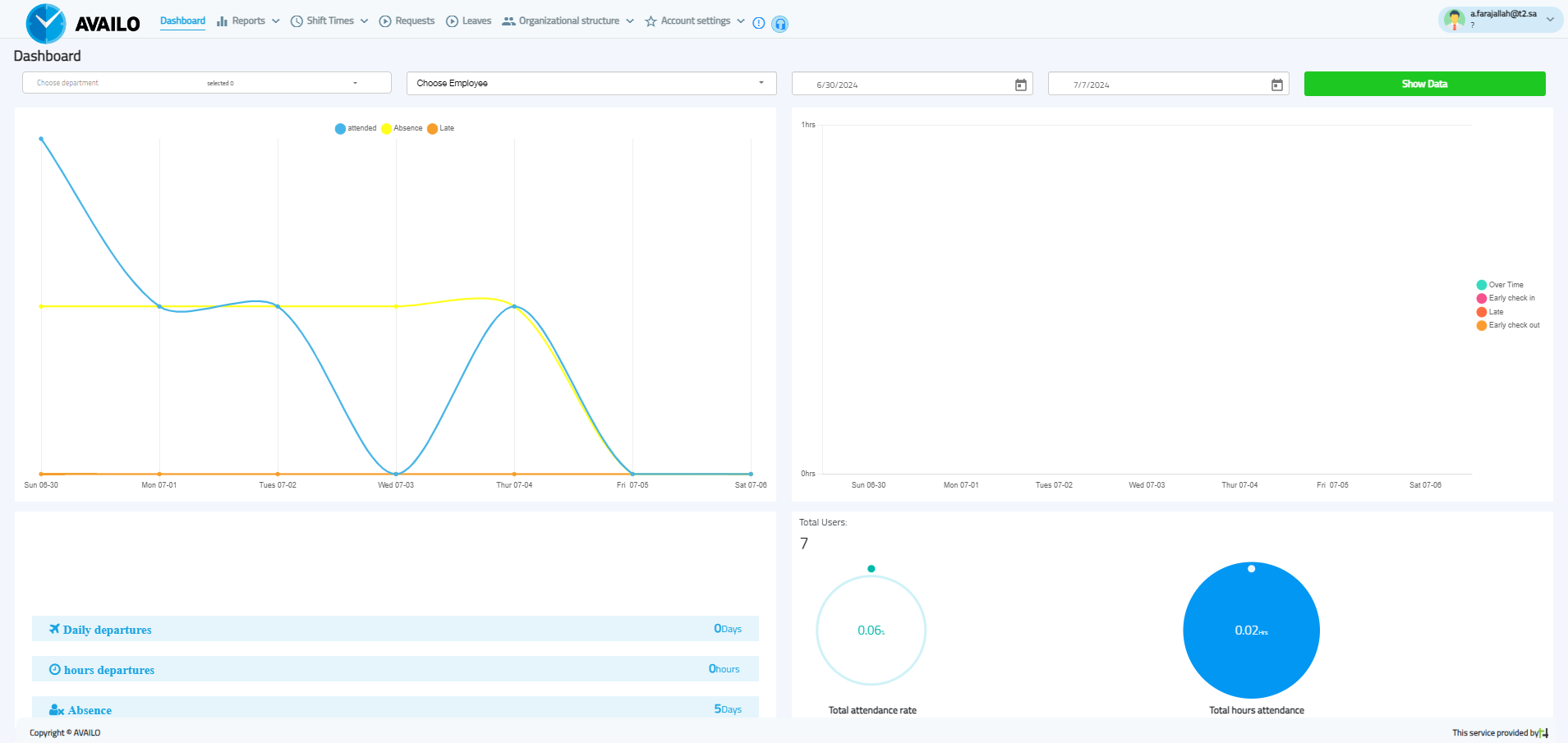This screenshot has width=1568, height=743.
Task: Click the service provider logo in footer
Action: point(1544,732)
